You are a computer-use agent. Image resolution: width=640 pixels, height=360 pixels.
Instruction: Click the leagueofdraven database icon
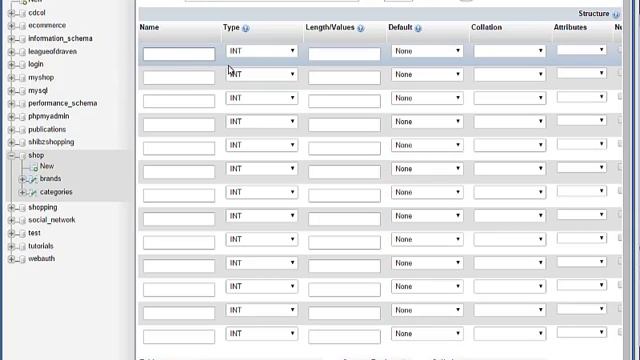[23, 52]
